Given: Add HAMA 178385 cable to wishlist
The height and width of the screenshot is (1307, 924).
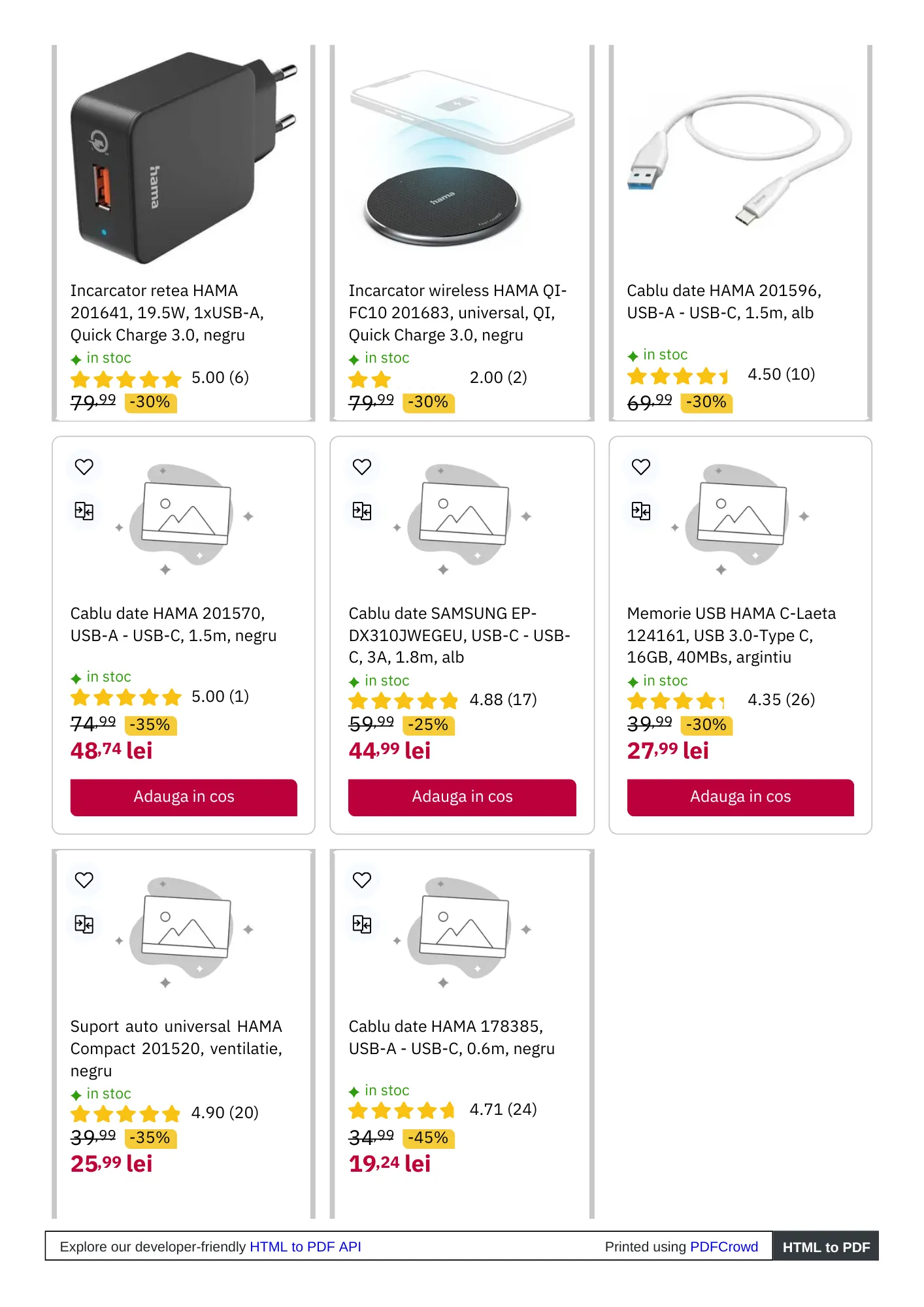Looking at the screenshot, I should 362,880.
